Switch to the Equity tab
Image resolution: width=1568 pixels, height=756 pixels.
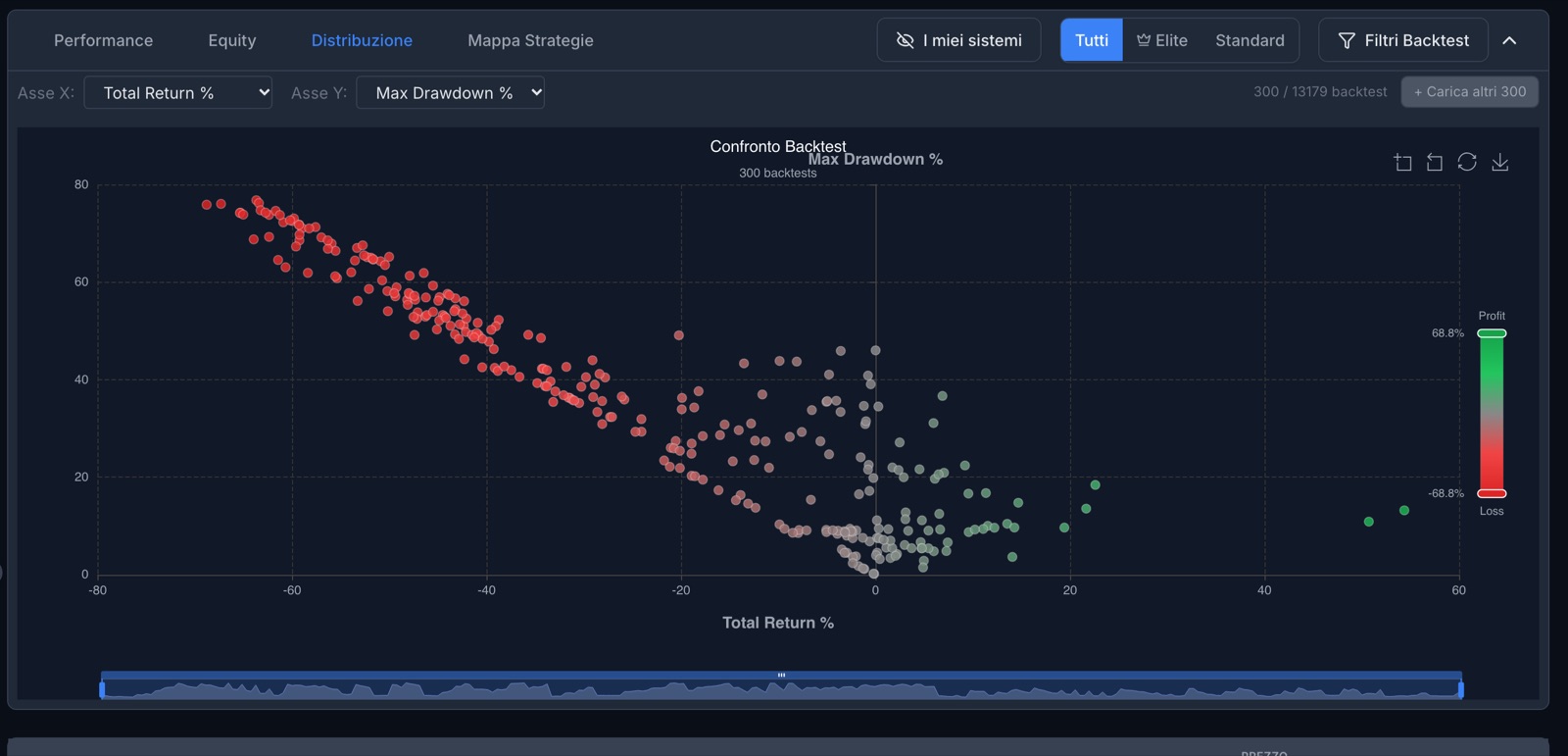click(x=232, y=40)
